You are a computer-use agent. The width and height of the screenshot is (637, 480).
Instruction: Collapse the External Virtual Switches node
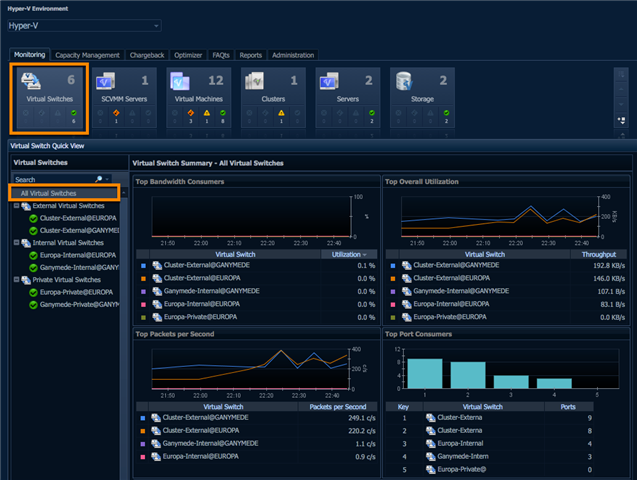tap(16, 205)
